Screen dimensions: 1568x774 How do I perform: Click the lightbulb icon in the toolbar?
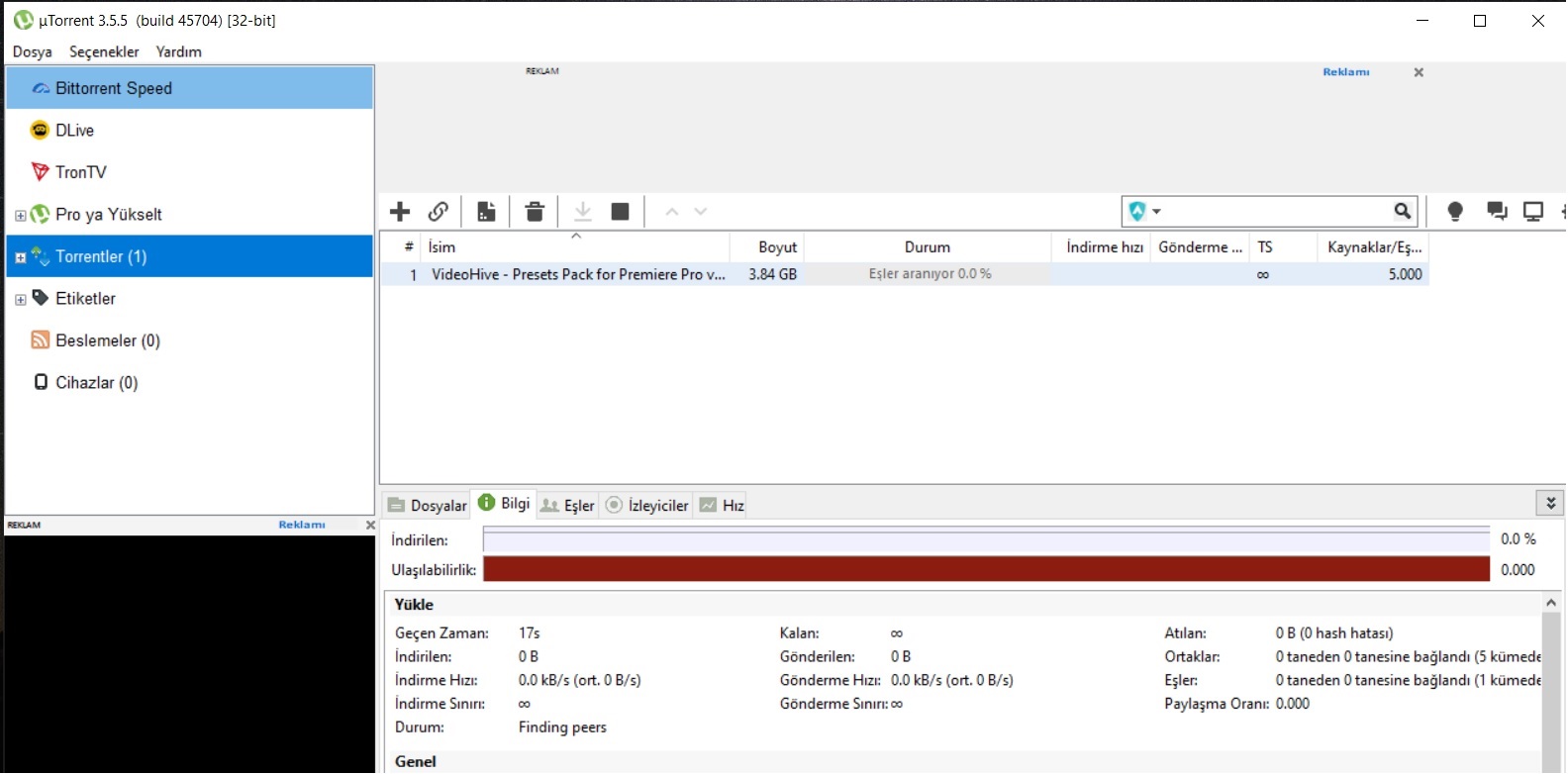tap(1455, 211)
